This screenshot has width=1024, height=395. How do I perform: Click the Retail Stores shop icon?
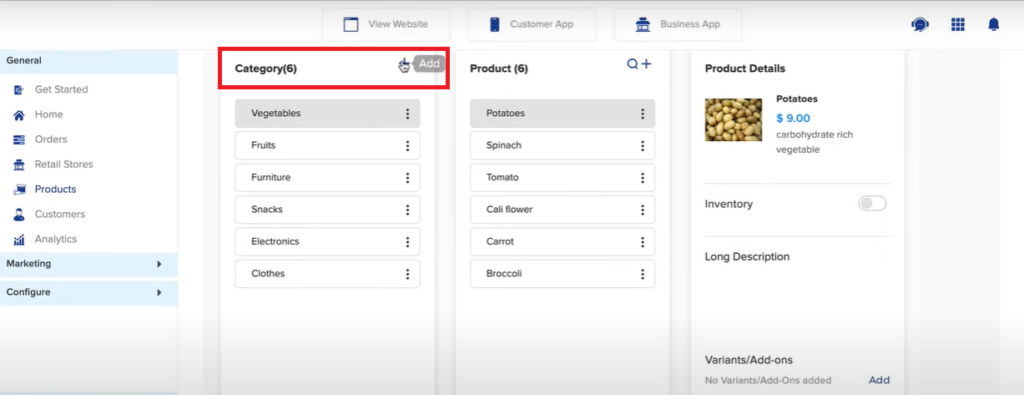click(20, 165)
